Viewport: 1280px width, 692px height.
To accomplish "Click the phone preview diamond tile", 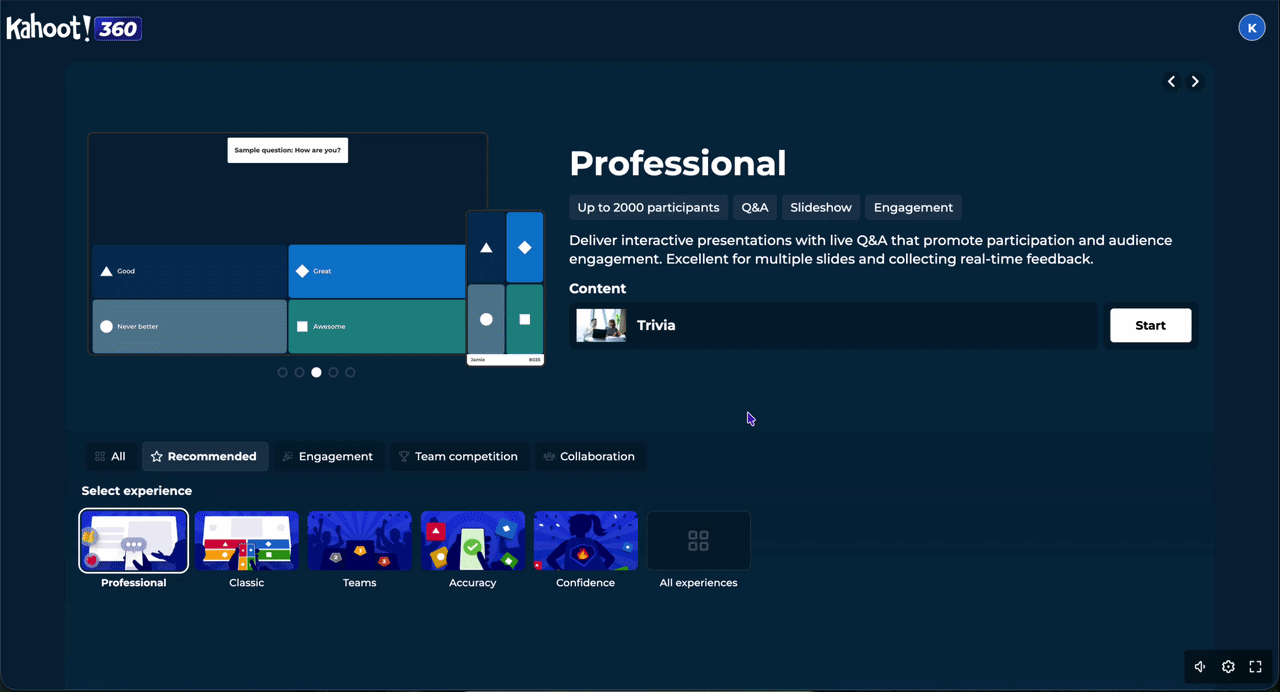I will (x=525, y=247).
